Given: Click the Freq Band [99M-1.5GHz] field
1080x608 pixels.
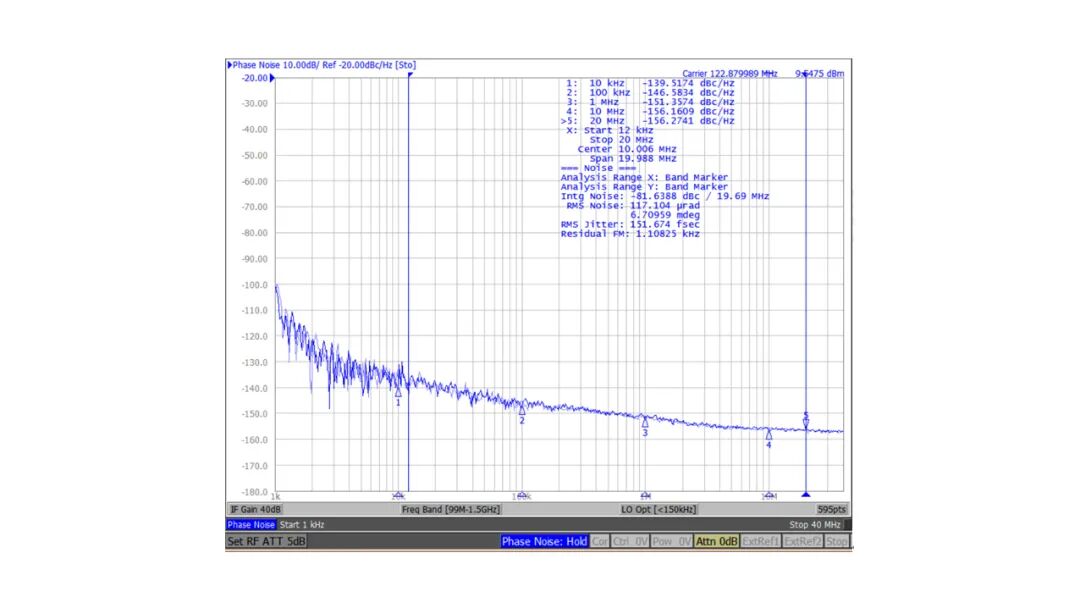Looking at the screenshot, I should pyautogui.click(x=451, y=510).
